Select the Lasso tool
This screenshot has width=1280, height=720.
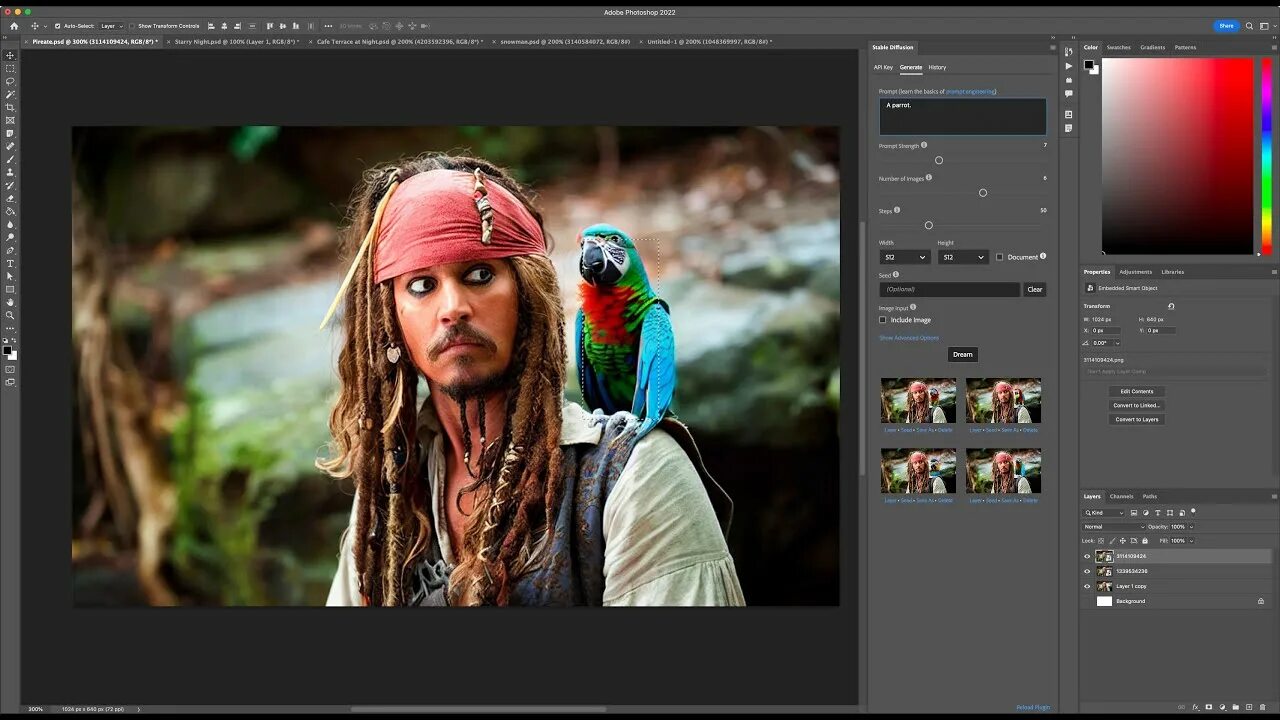pyautogui.click(x=11, y=82)
